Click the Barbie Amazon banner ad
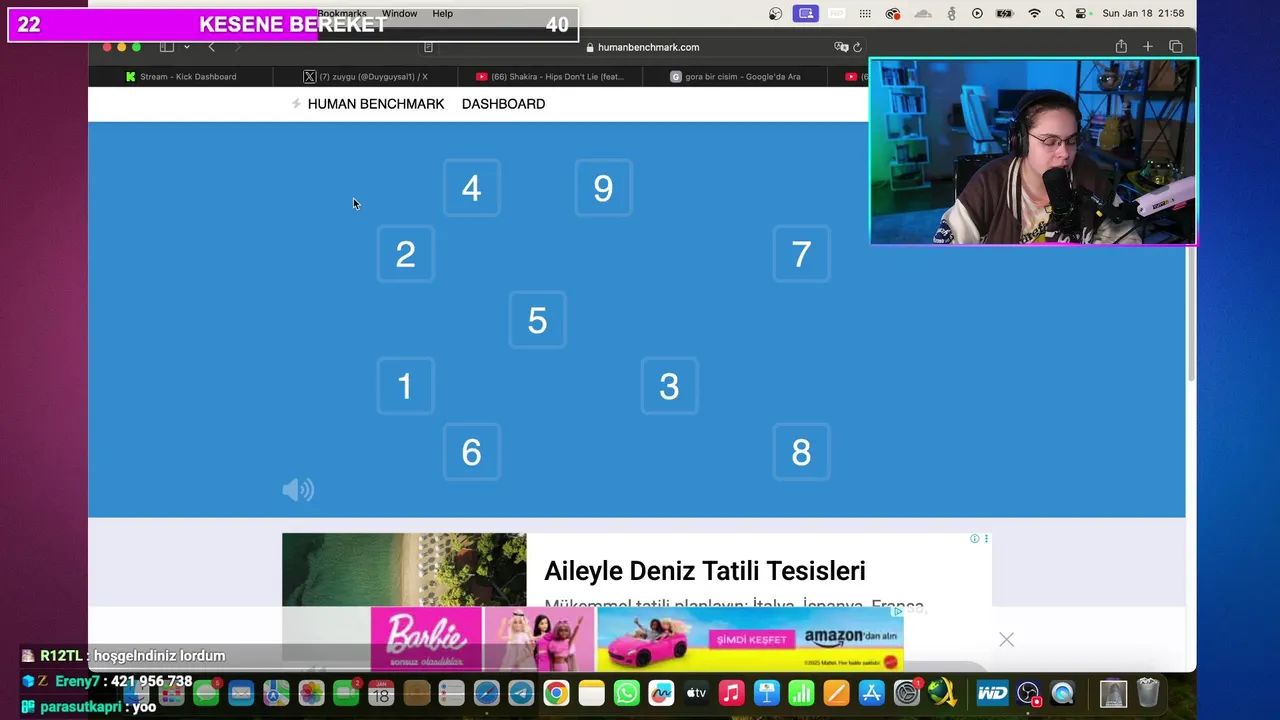Viewport: 1280px width, 720px height. 637,639
